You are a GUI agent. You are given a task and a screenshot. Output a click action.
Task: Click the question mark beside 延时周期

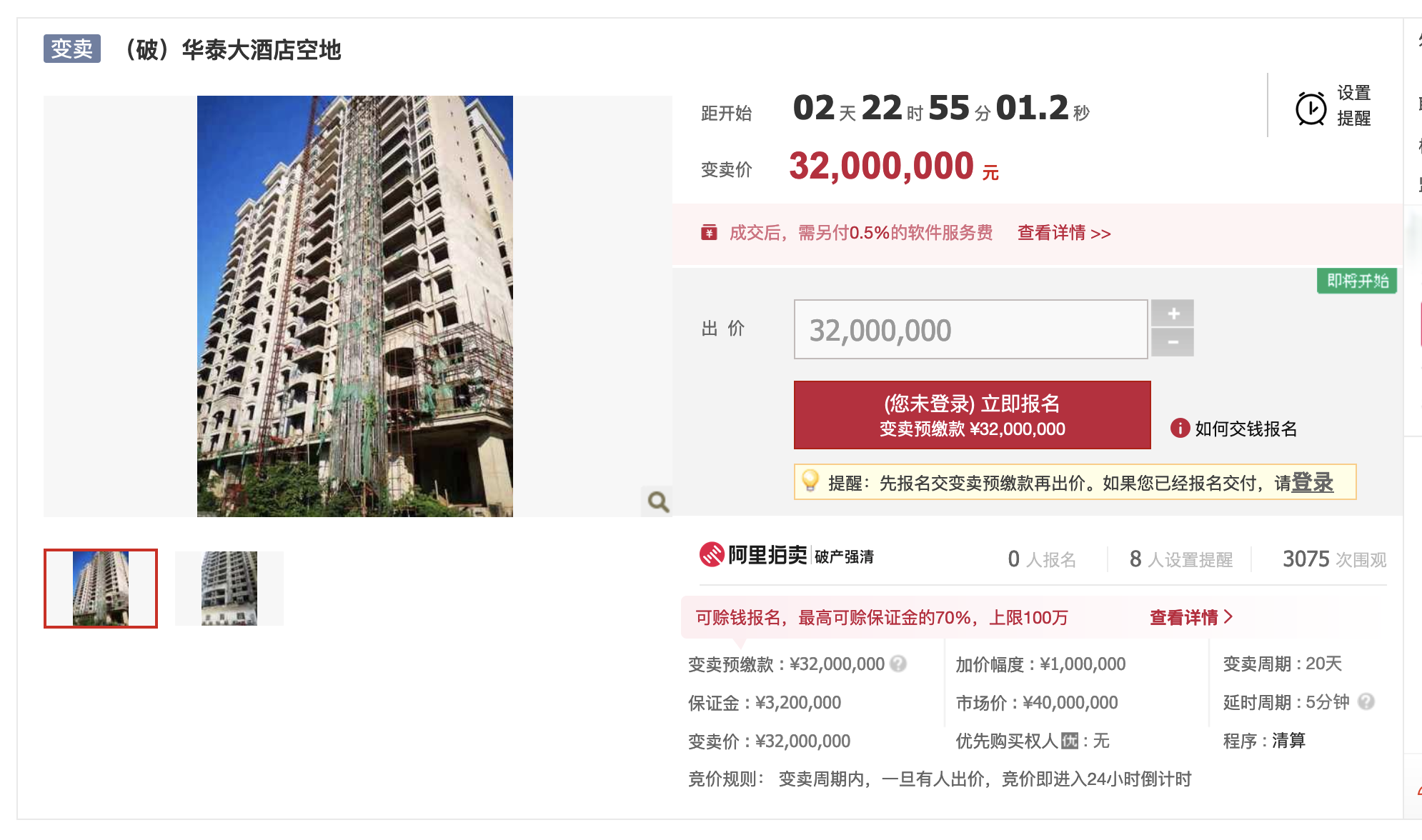1366,701
